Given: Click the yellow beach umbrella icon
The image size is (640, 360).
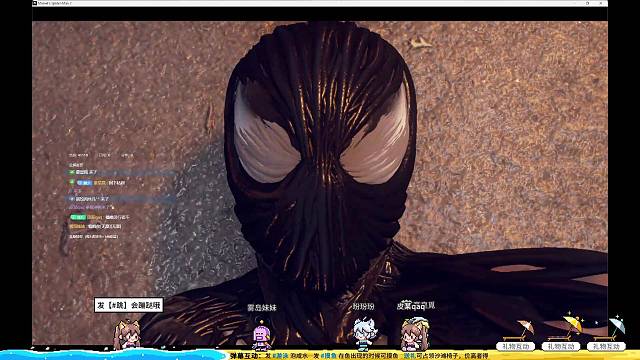Looking at the screenshot, I should coord(573,323).
